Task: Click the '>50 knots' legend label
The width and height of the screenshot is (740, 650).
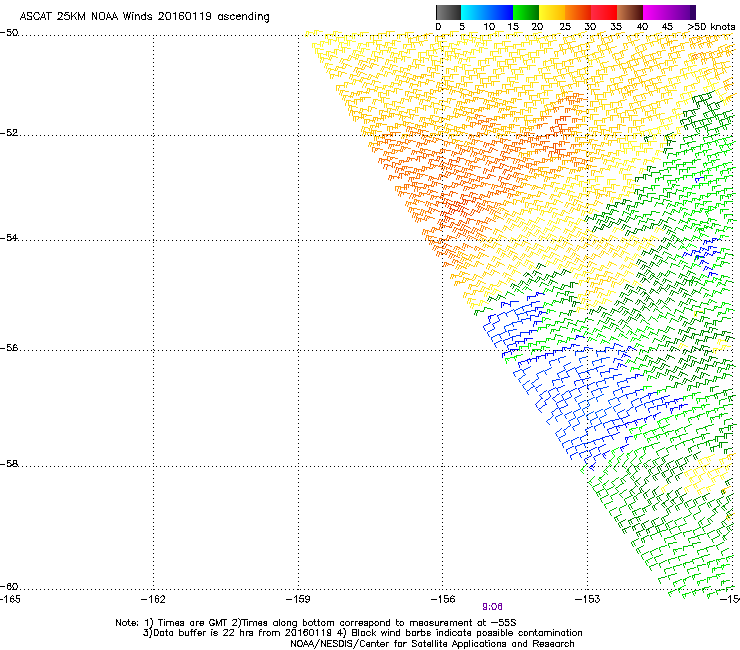Action: coord(711,27)
